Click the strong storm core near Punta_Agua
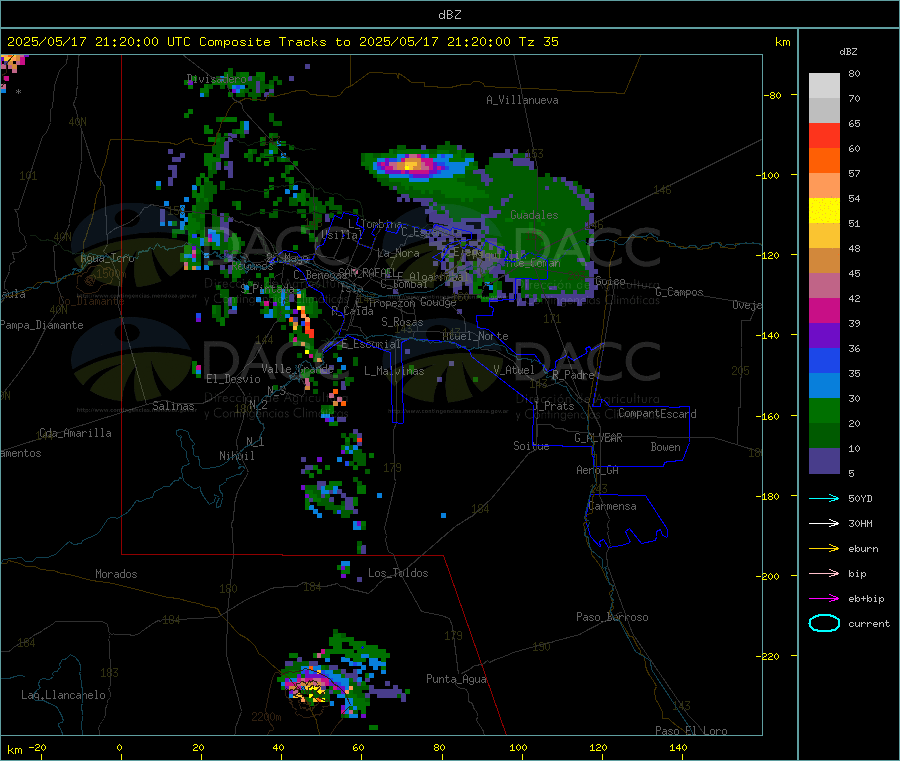This screenshot has width=900, height=761. 312,688
